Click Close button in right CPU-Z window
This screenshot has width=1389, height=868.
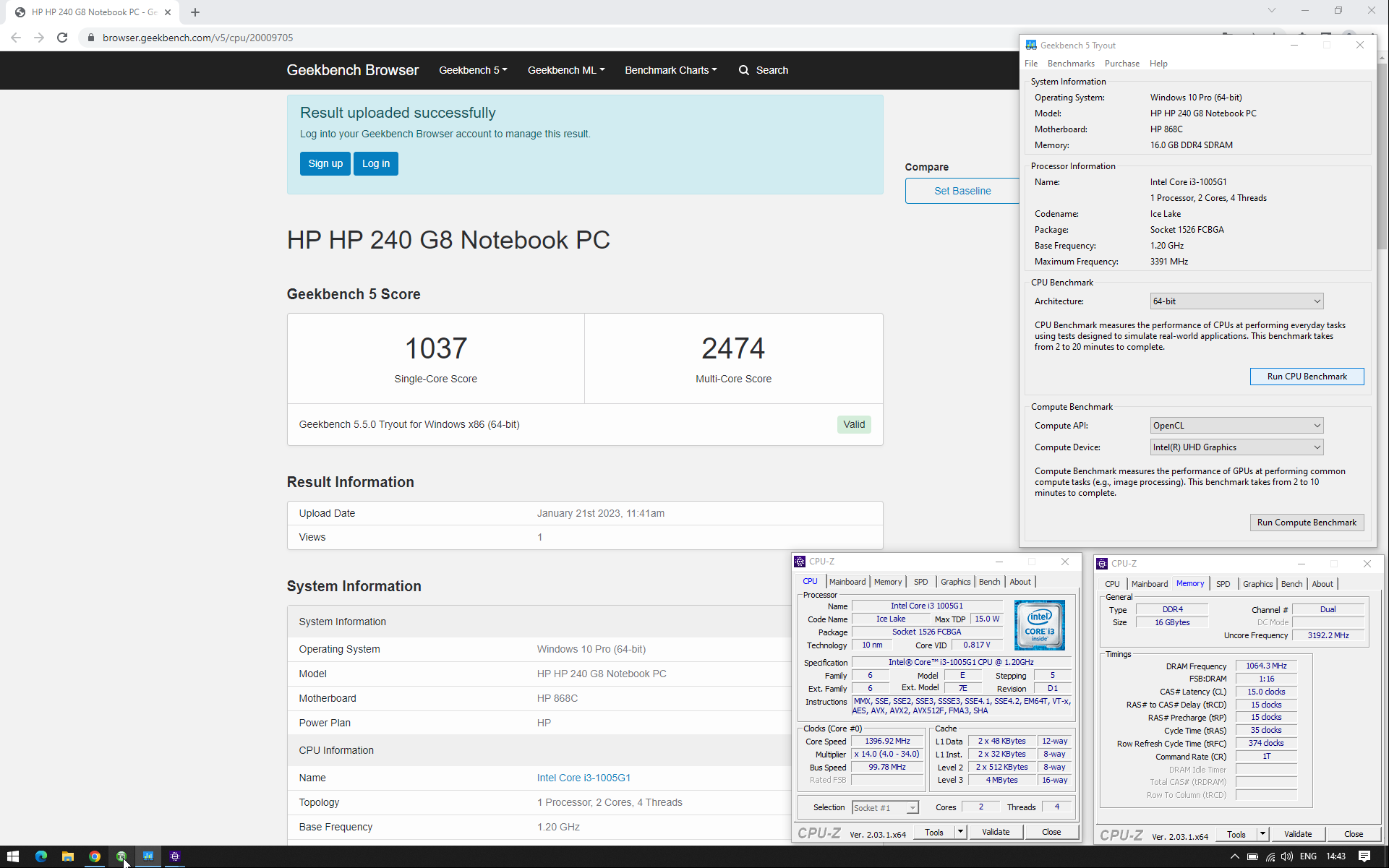point(1353,834)
